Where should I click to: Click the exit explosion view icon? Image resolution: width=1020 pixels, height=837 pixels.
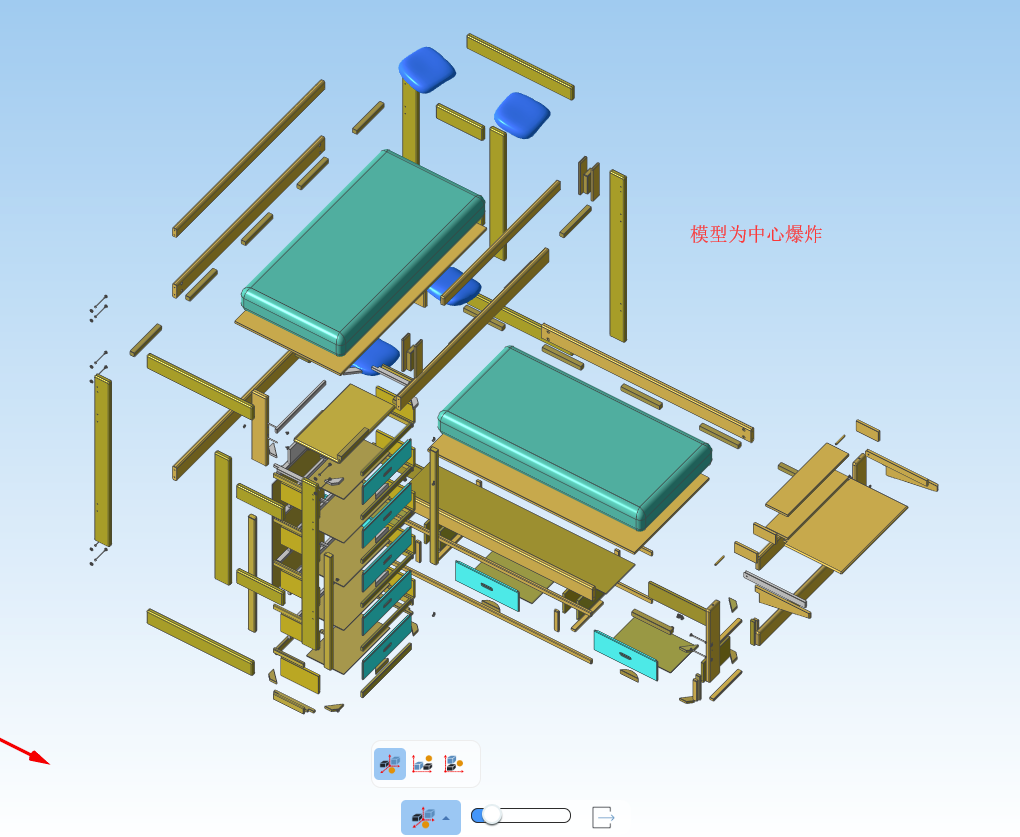coord(603,817)
